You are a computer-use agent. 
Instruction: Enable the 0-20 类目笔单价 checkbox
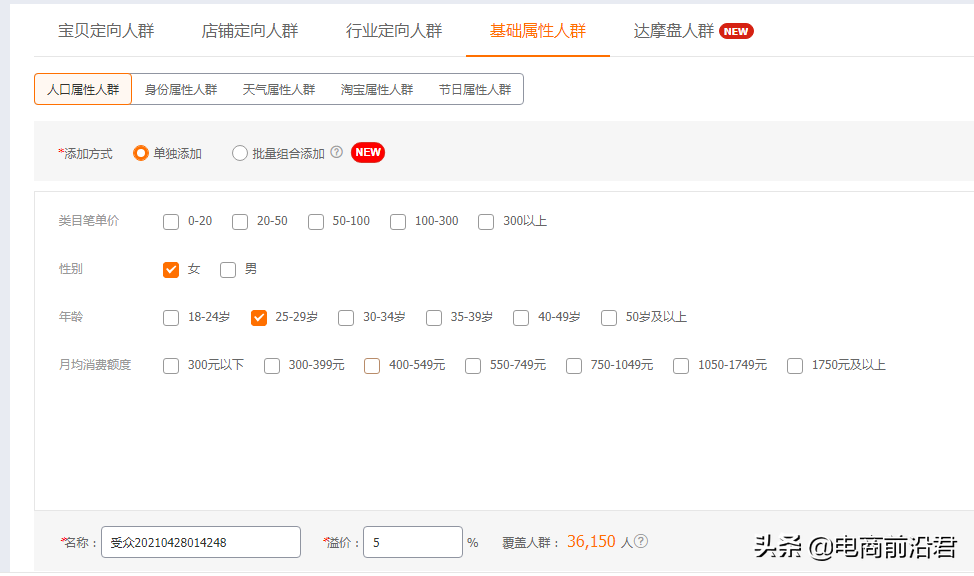(x=171, y=221)
